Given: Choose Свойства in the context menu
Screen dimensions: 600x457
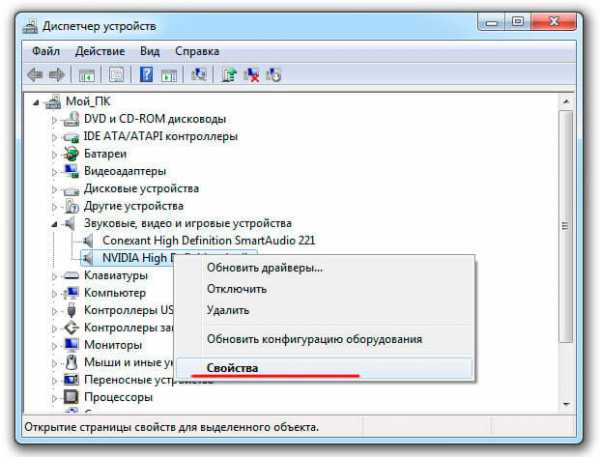Looking at the screenshot, I should [x=232, y=368].
